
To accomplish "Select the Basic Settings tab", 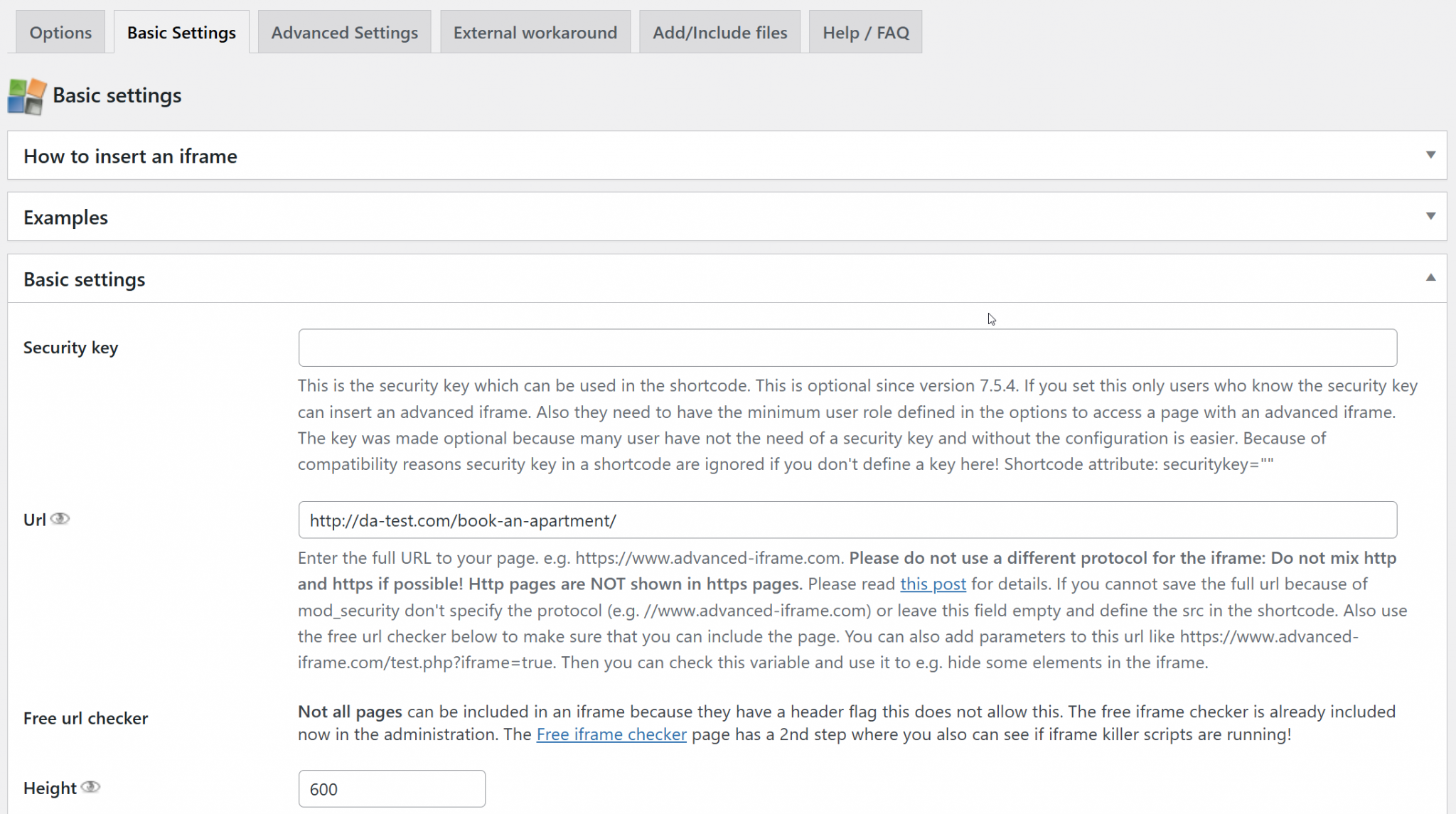I will point(181,33).
